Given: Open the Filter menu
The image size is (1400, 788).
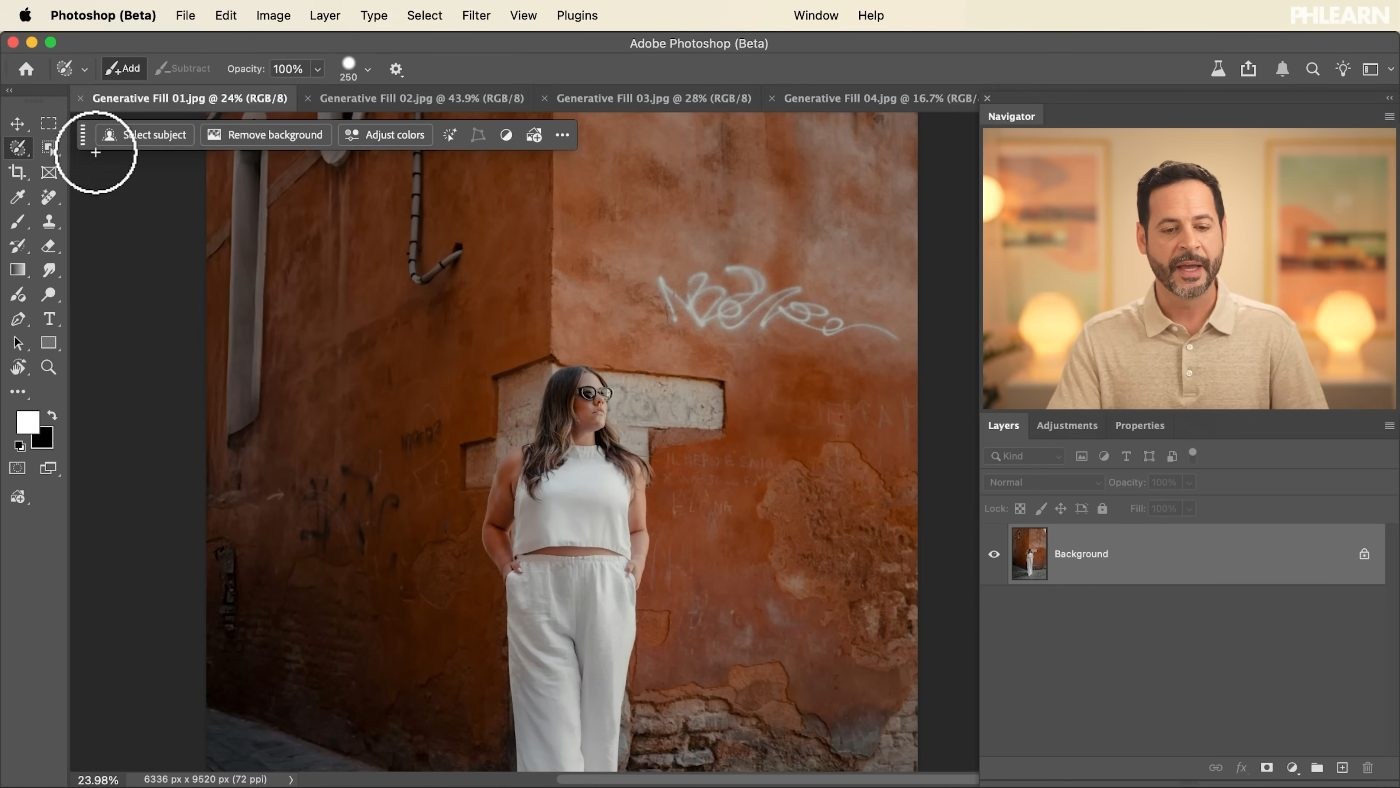Looking at the screenshot, I should pos(476,15).
